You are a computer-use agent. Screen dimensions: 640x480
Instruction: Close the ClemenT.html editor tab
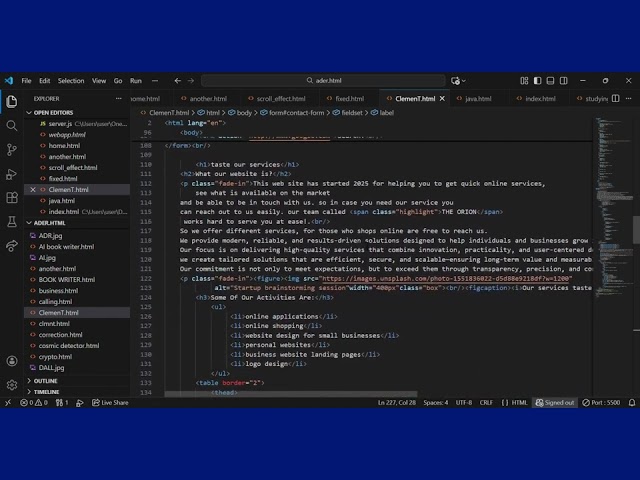[x=442, y=98]
